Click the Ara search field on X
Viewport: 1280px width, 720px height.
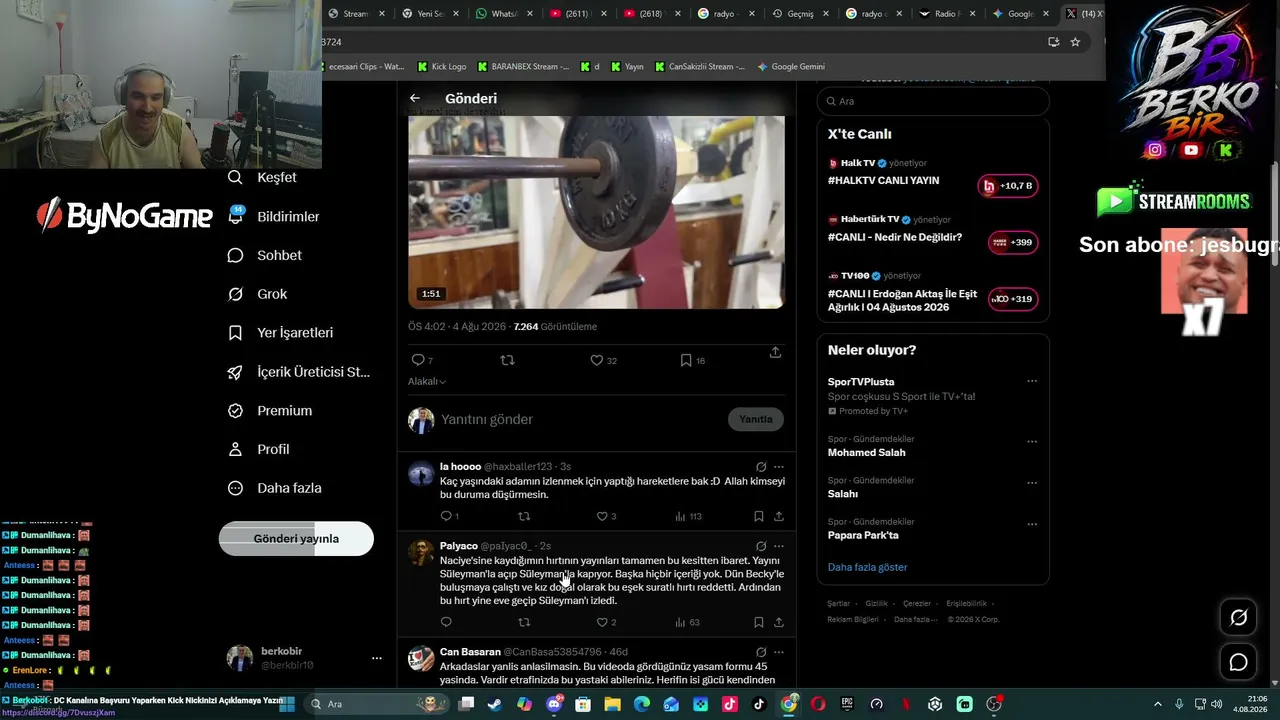click(x=933, y=101)
